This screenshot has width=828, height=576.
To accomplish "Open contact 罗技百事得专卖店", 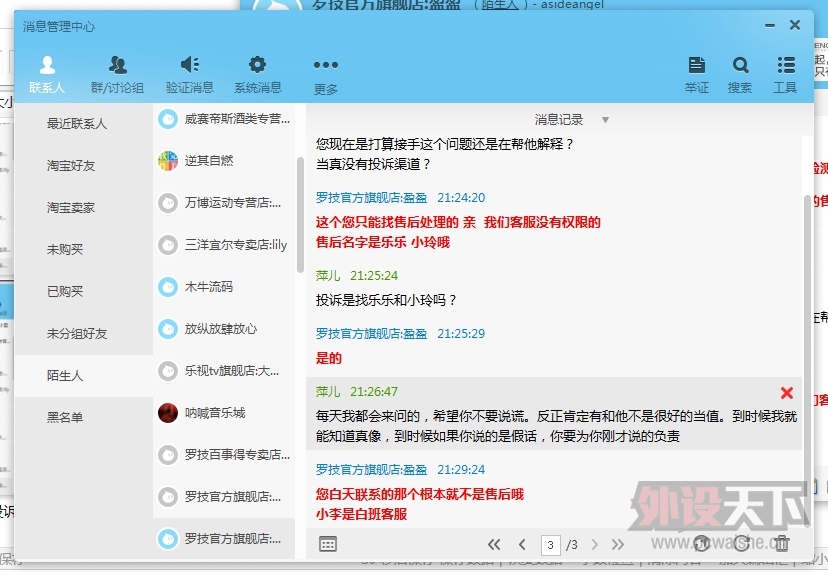I will point(224,455).
